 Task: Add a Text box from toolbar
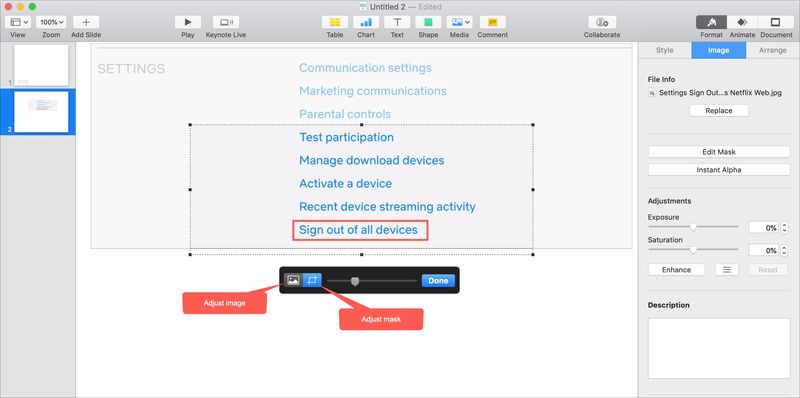pyautogui.click(x=397, y=22)
